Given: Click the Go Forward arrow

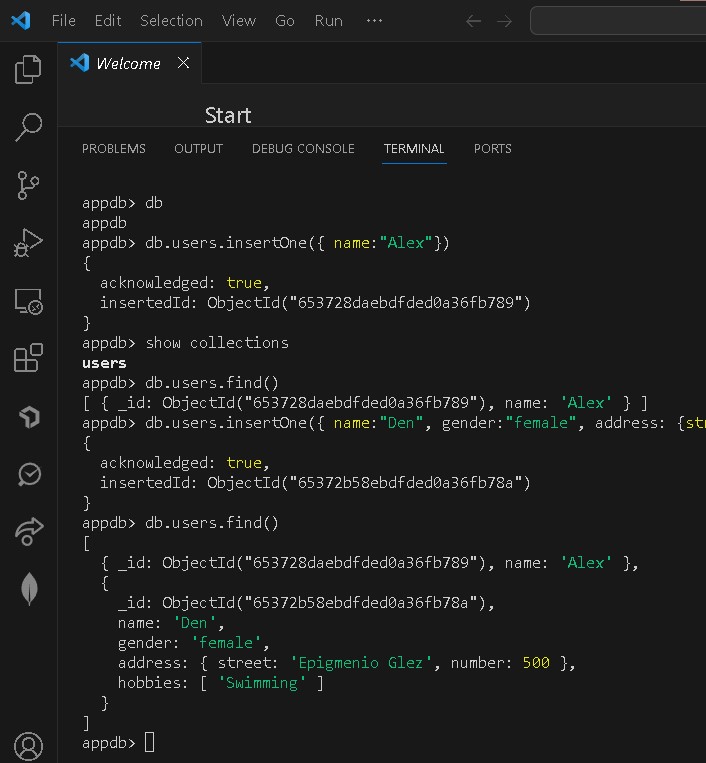Looking at the screenshot, I should (x=504, y=20).
